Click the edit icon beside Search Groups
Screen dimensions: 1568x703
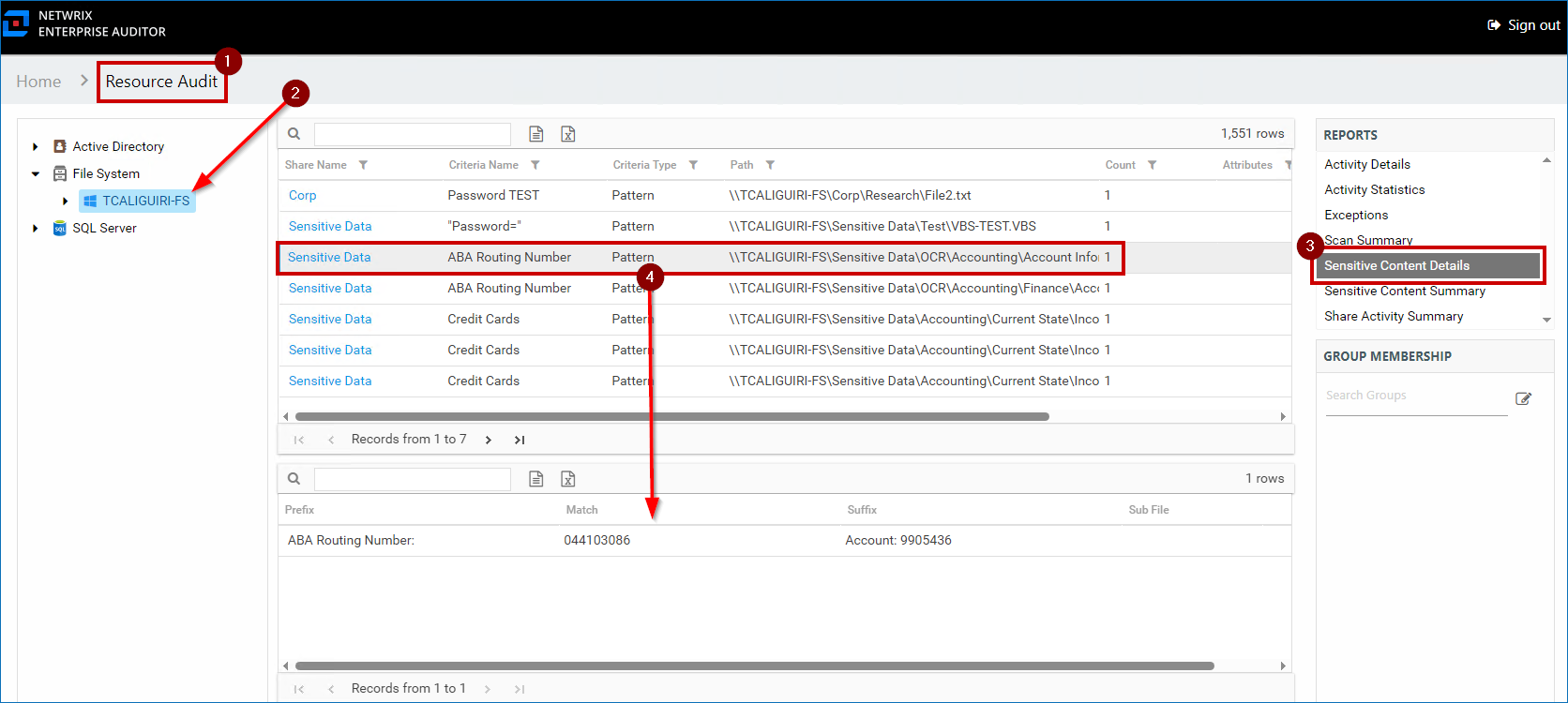click(1524, 398)
